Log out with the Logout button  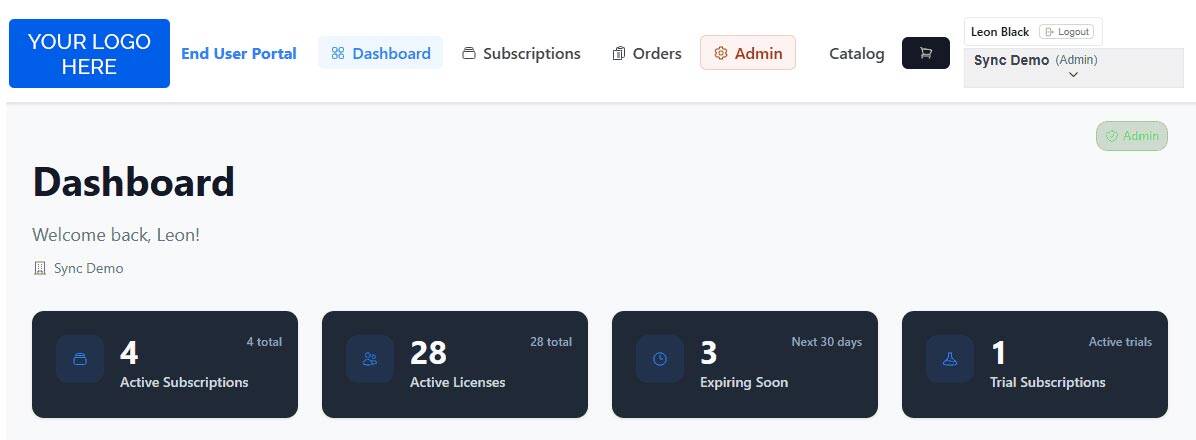point(1067,32)
